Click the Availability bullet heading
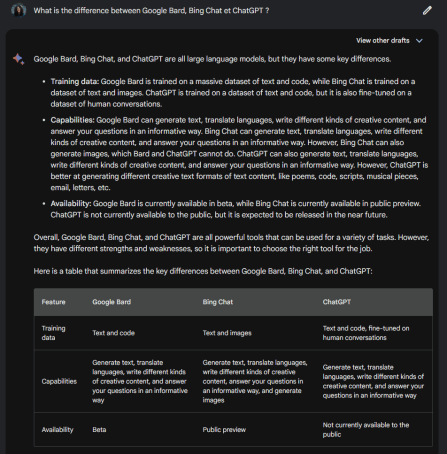Image resolution: width=447 pixels, height=454 pixels. 71,204
